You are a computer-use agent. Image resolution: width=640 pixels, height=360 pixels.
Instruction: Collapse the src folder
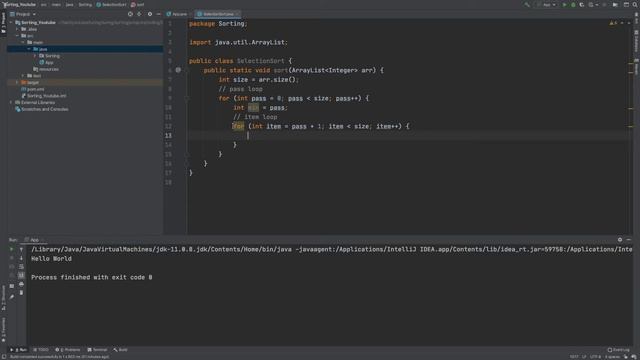click(x=17, y=36)
